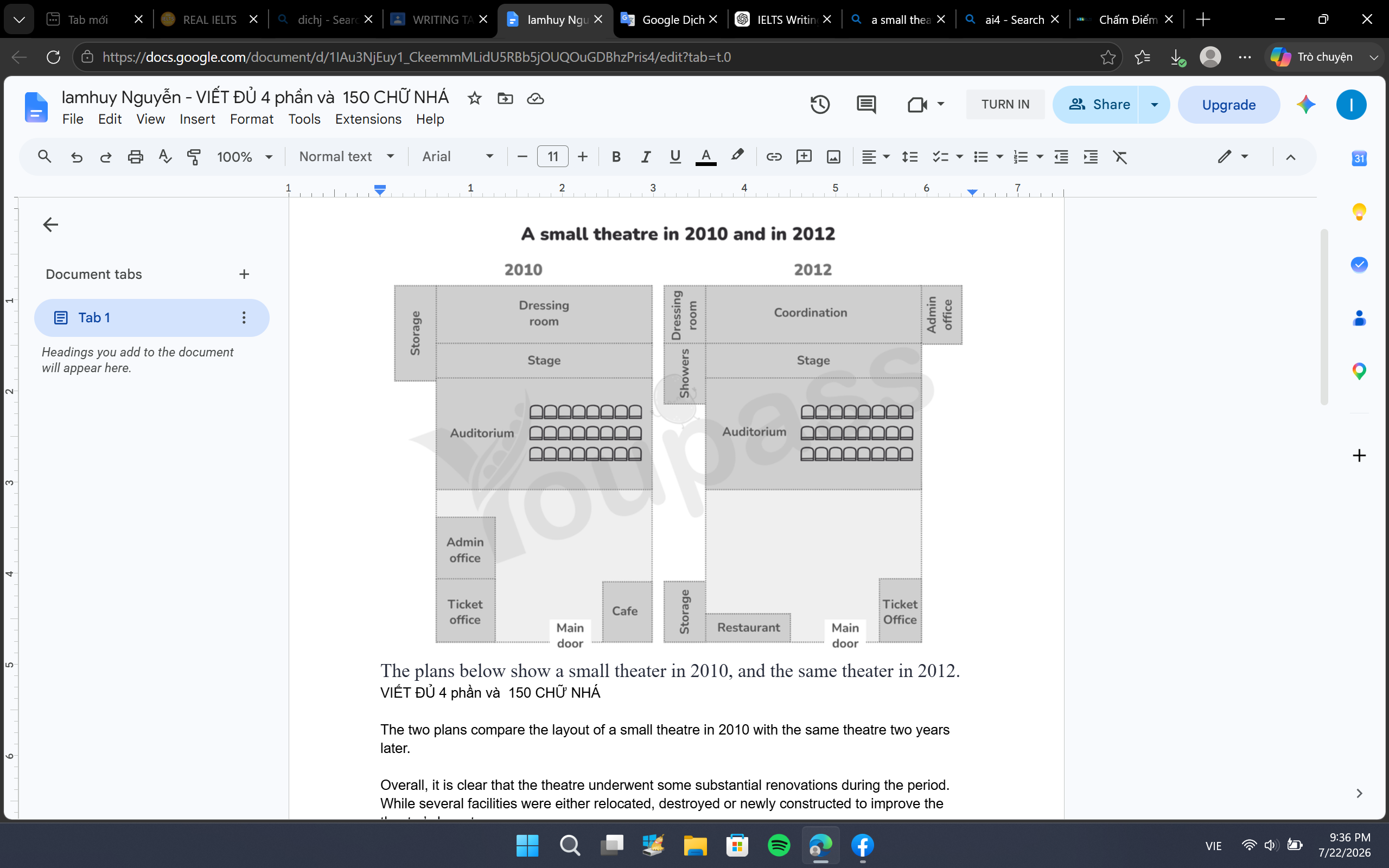The width and height of the screenshot is (1389, 868).
Task: Activate the paint format tool
Action: tap(194, 157)
